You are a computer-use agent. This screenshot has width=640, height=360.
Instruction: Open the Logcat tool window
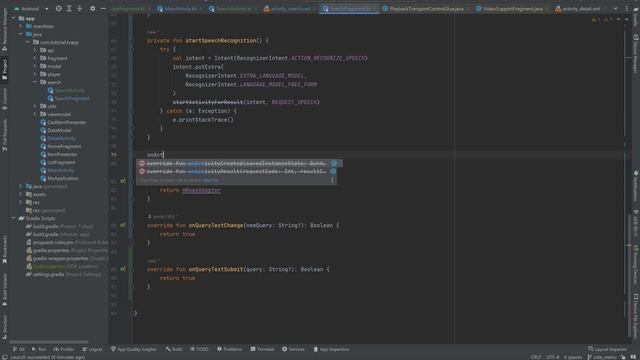pyautogui.click(x=92, y=349)
